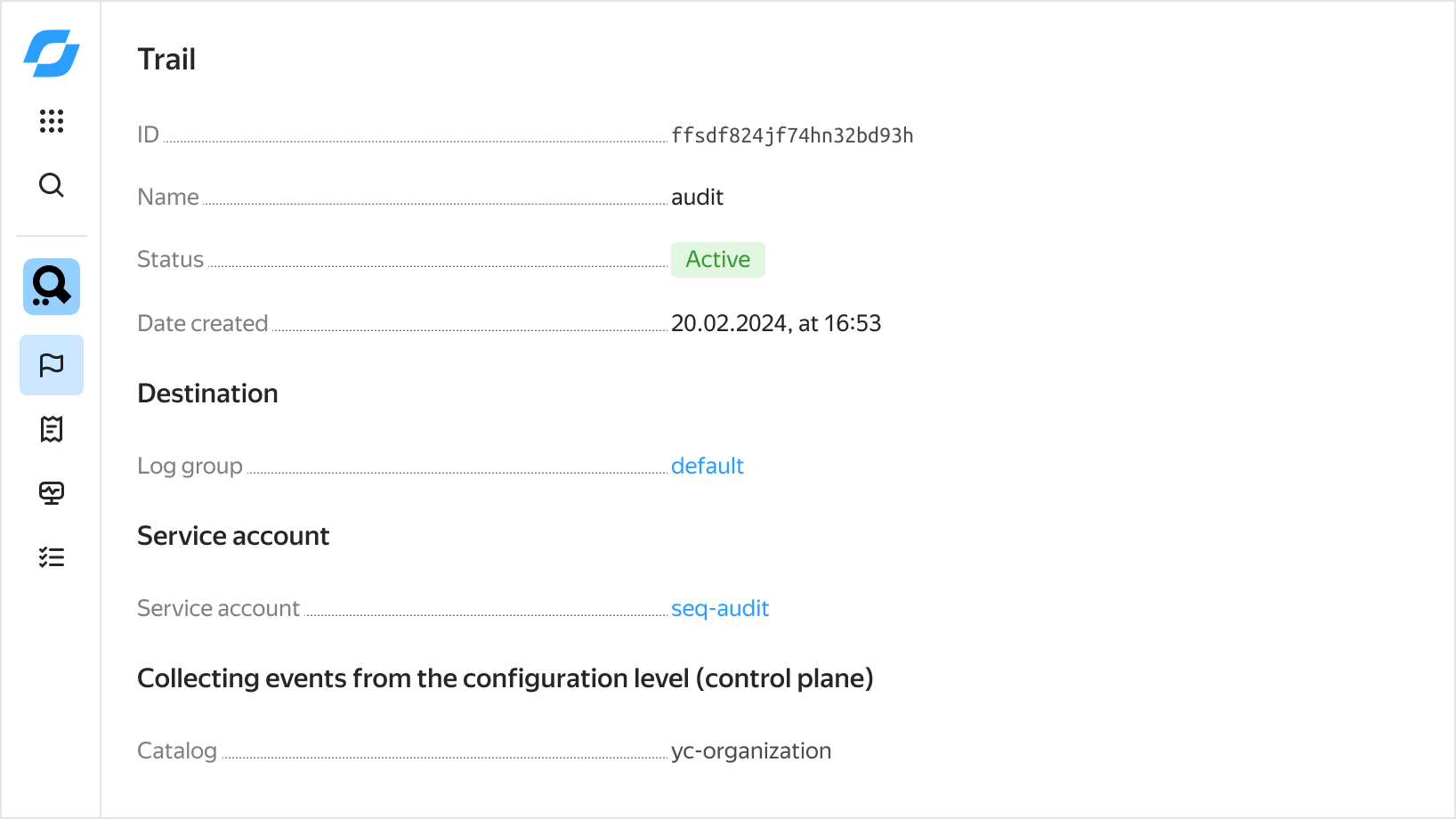Select the Audit Trails service icon
Screen dimensions: 1456x819
[x=52, y=287]
